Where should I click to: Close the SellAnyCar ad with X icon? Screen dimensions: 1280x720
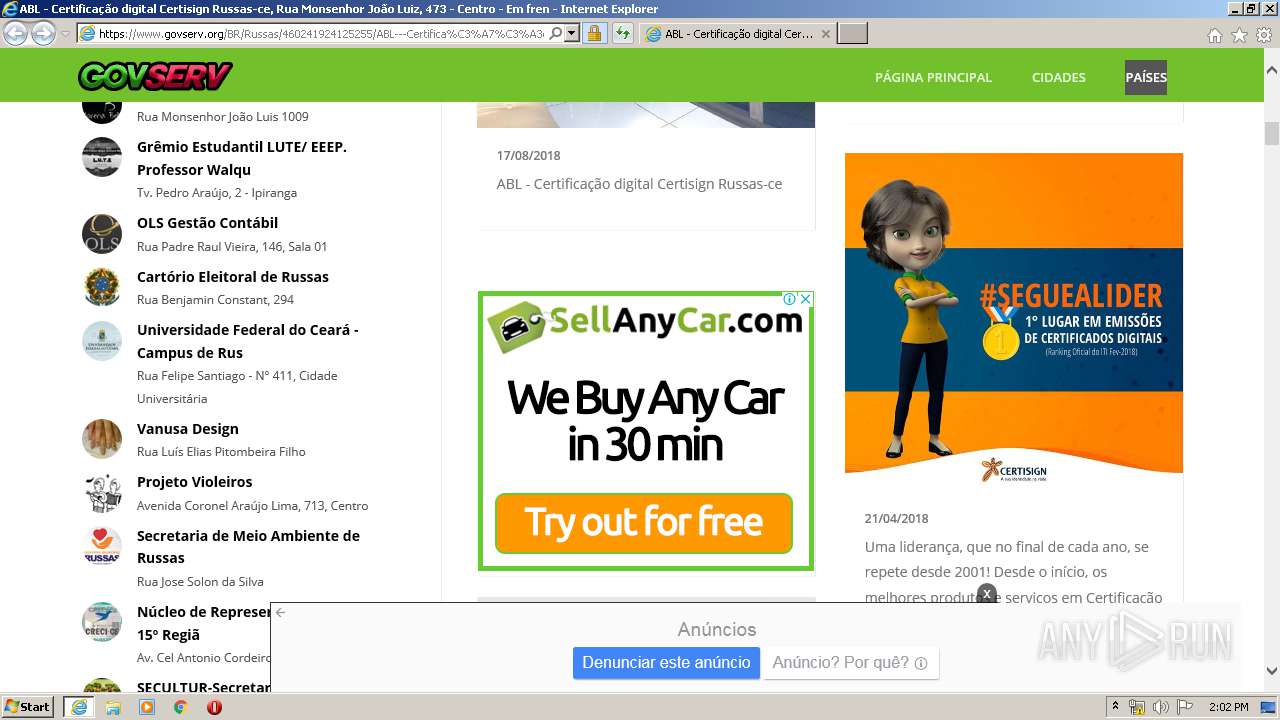[805, 299]
